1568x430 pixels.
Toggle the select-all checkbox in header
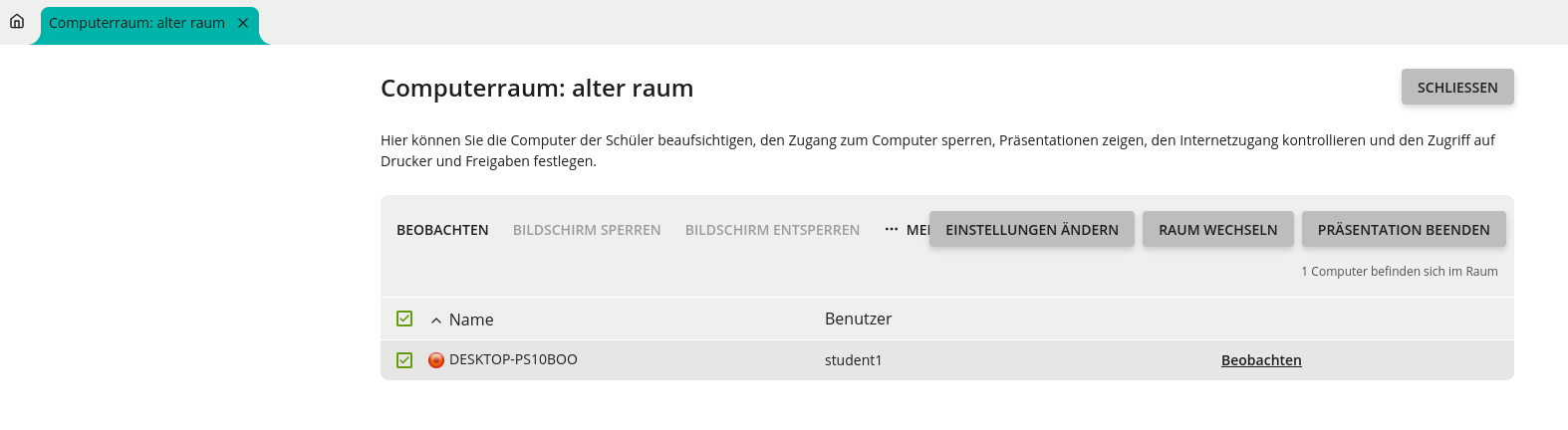[x=404, y=319]
